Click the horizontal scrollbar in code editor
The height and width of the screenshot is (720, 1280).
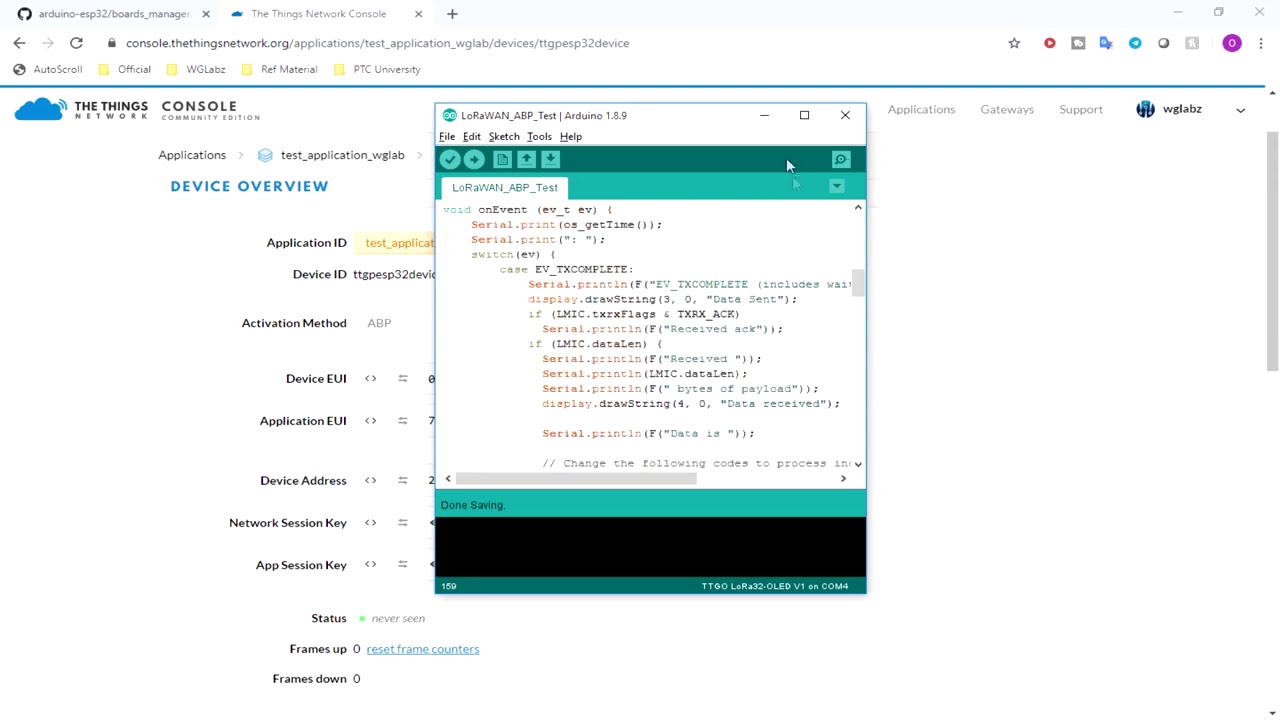point(576,479)
